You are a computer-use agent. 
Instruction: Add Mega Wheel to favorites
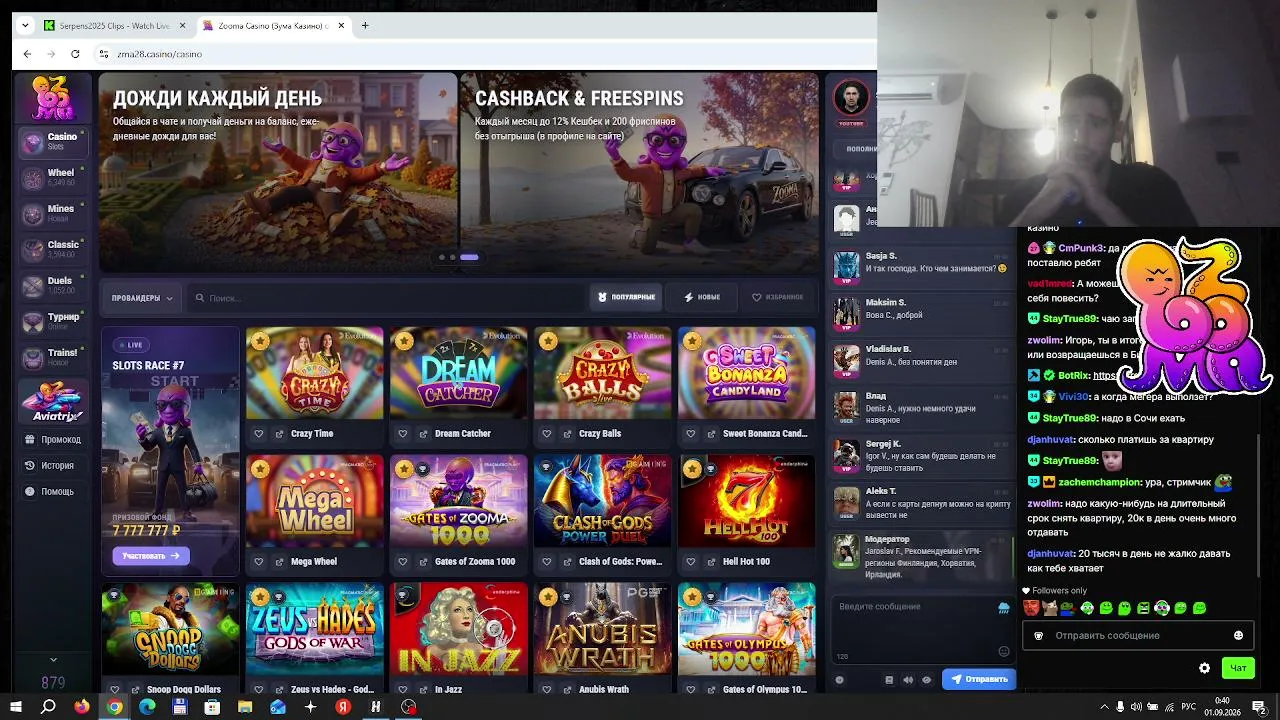click(259, 562)
